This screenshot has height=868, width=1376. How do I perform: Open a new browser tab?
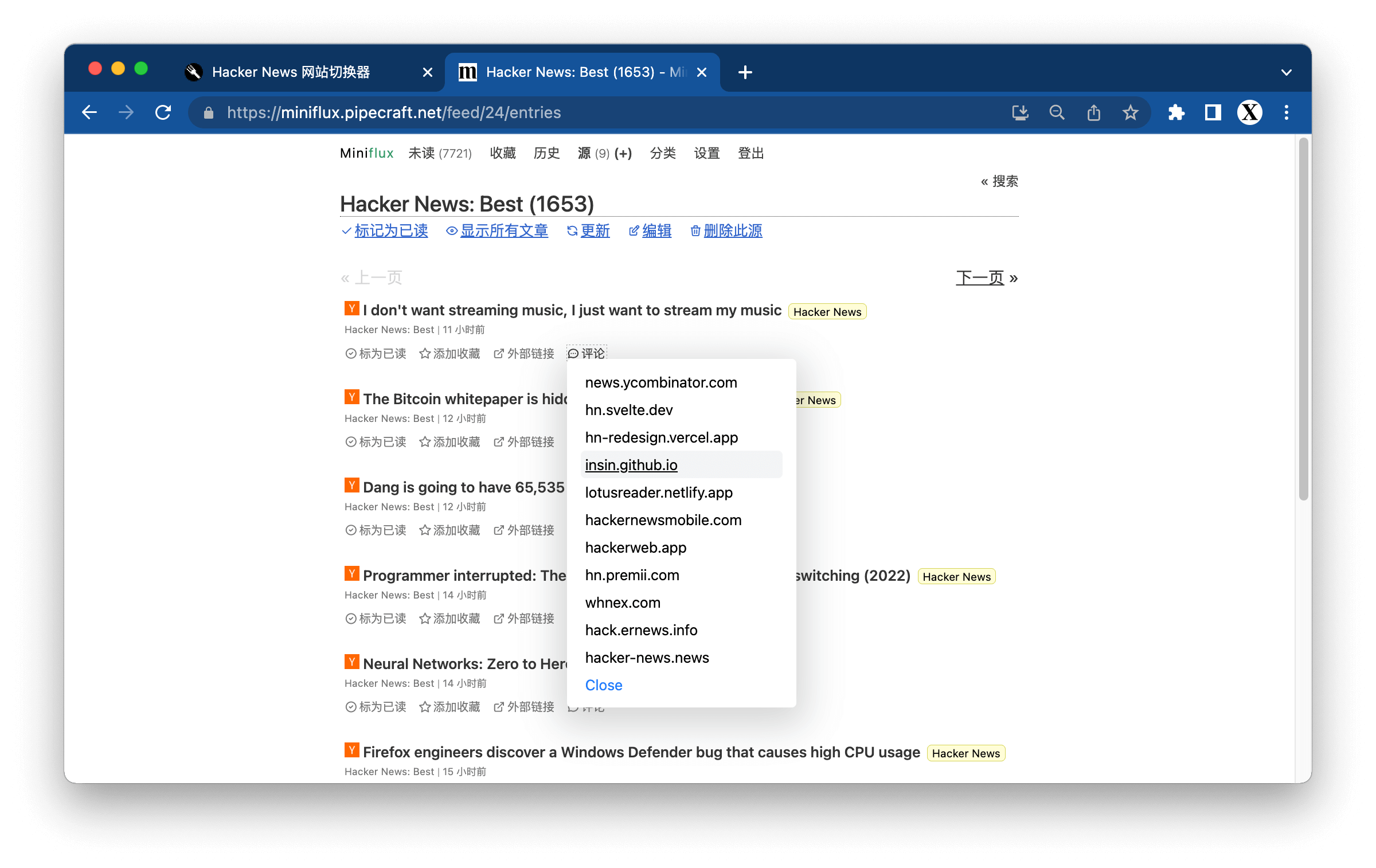coord(745,72)
